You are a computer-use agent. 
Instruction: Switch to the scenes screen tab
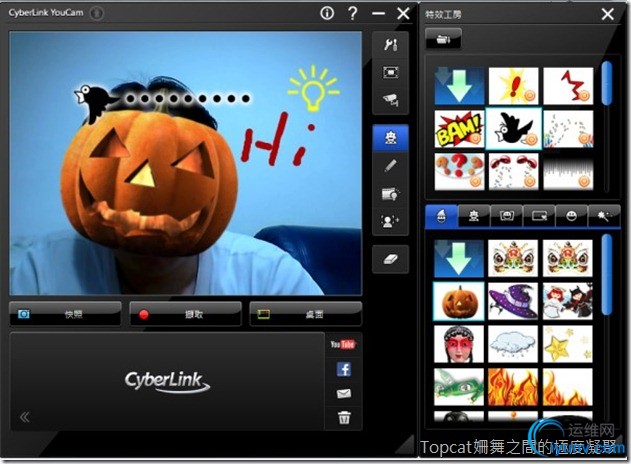tap(539, 217)
